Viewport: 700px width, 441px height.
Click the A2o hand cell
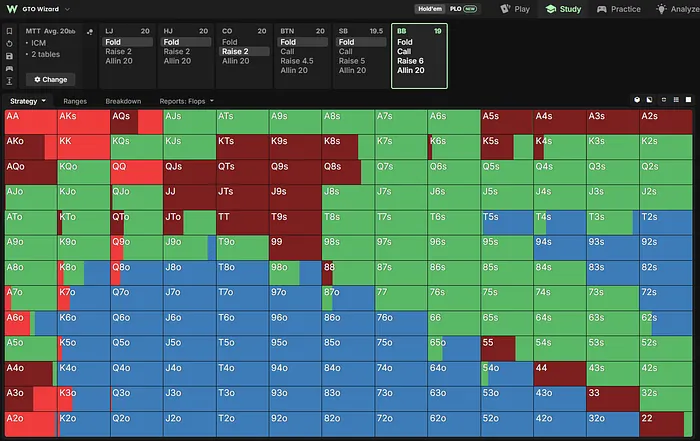tap(31, 424)
